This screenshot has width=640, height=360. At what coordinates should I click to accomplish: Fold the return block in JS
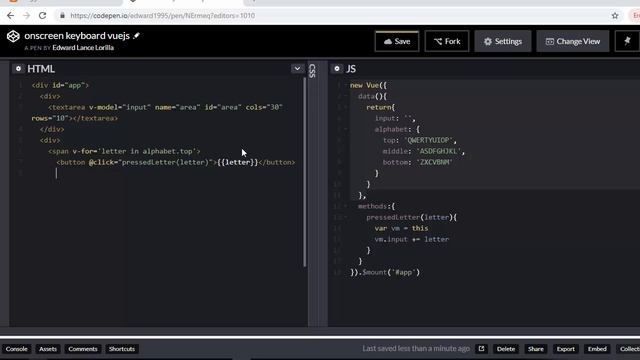coord(346,107)
